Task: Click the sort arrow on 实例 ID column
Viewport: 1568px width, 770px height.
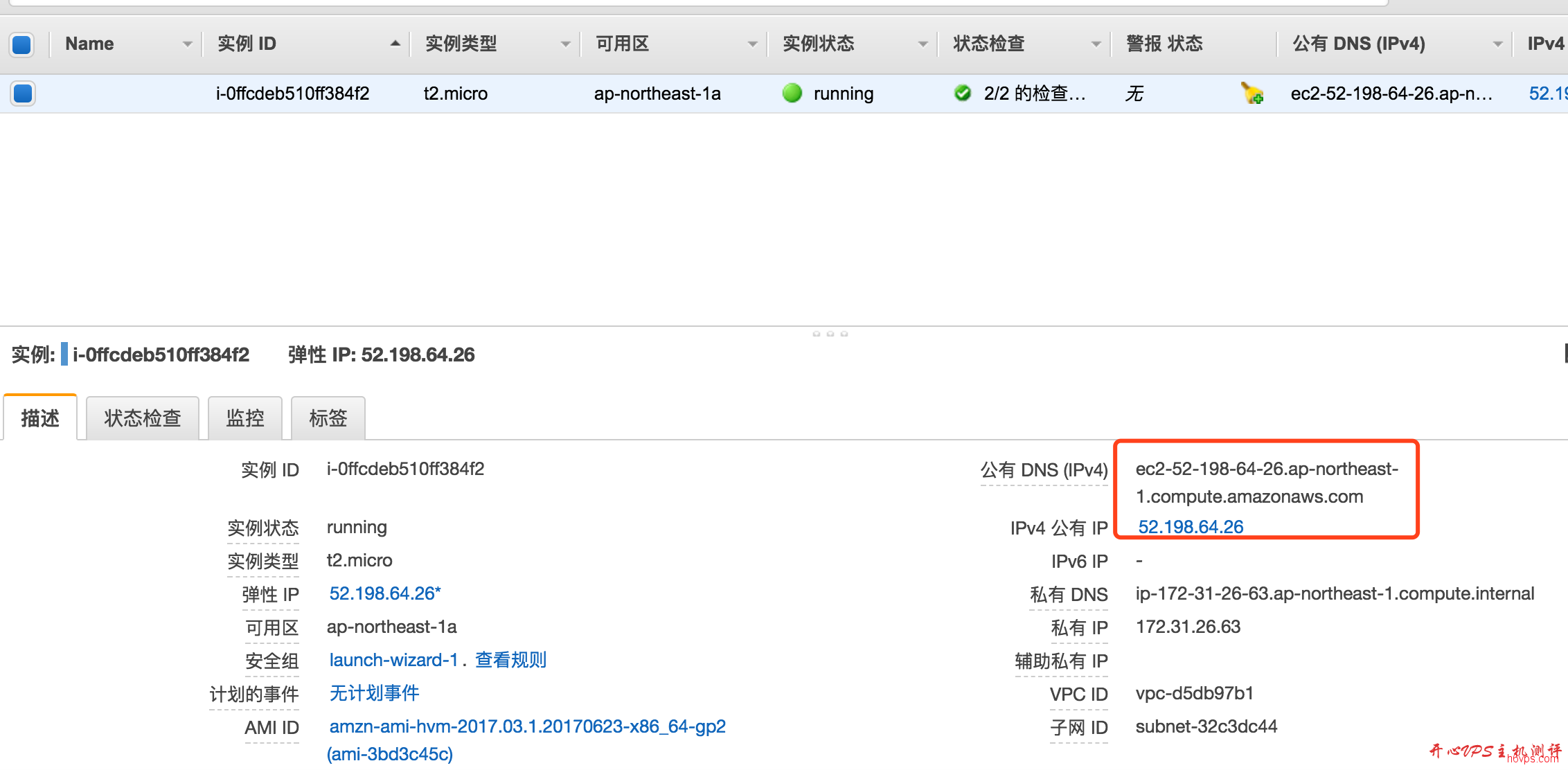Action: (395, 43)
